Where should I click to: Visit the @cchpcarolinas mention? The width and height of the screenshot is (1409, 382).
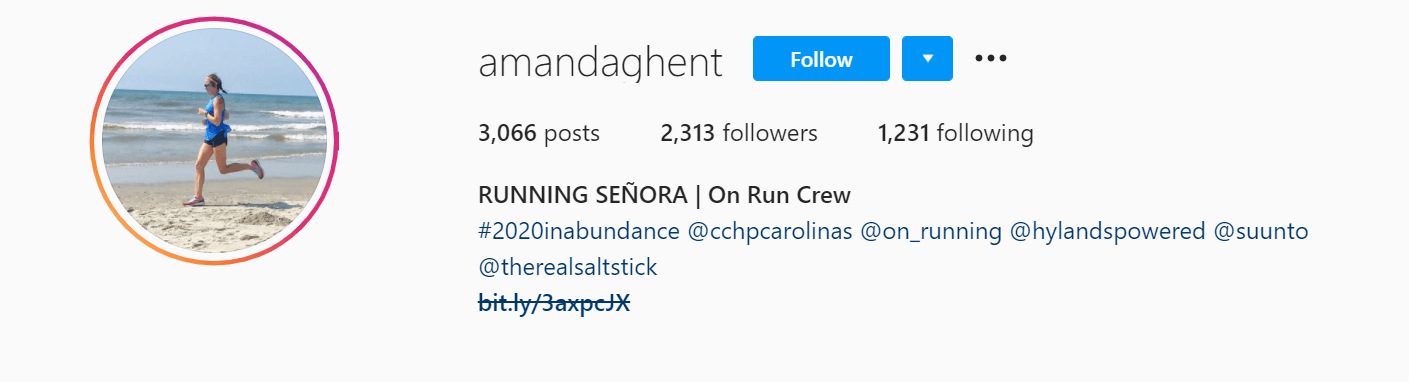click(x=770, y=232)
